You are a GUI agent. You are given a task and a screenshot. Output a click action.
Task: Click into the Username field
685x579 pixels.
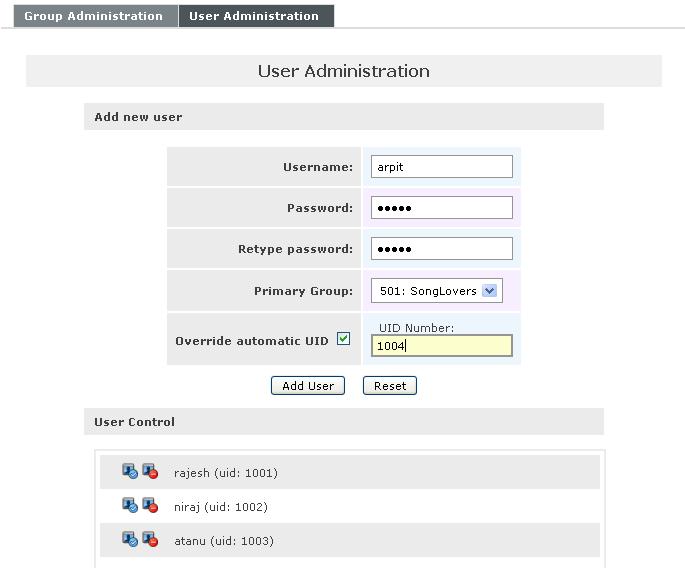[441, 167]
